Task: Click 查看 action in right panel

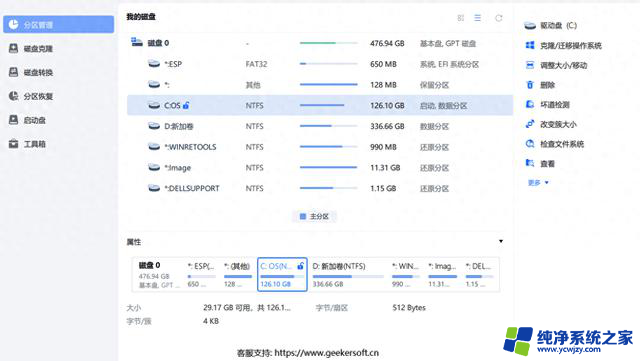Action: tap(547, 164)
